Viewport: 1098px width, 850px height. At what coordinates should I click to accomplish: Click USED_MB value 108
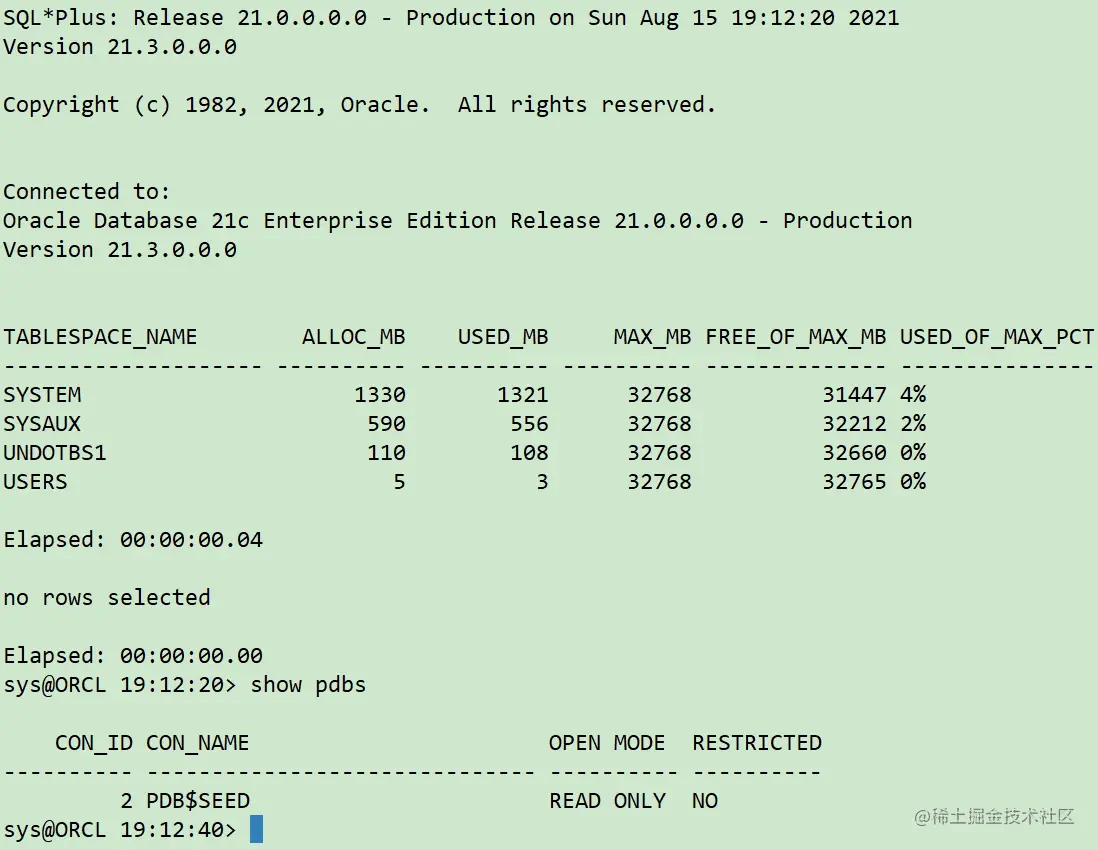pos(529,452)
